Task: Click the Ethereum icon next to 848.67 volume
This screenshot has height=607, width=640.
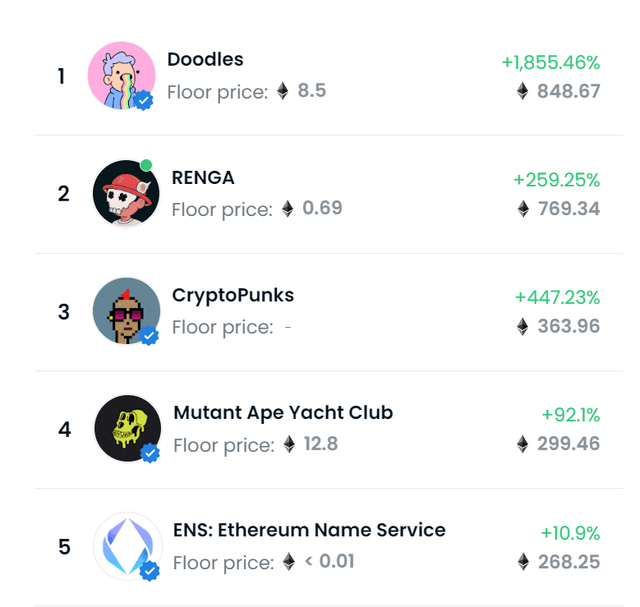Action: pyautogui.click(x=522, y=91)
